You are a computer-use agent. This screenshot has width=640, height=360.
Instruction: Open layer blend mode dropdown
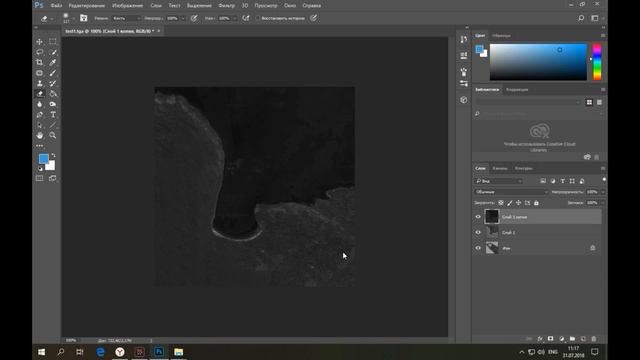(511, 192)
